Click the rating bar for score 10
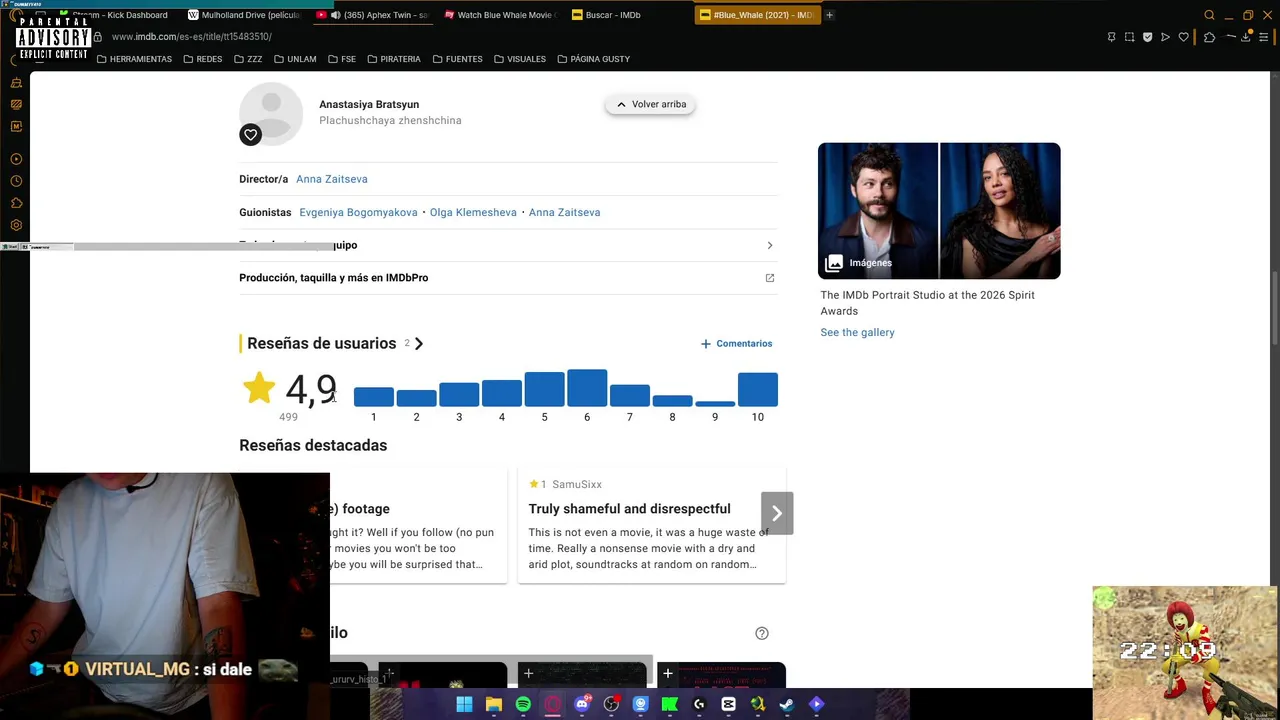 758,389
